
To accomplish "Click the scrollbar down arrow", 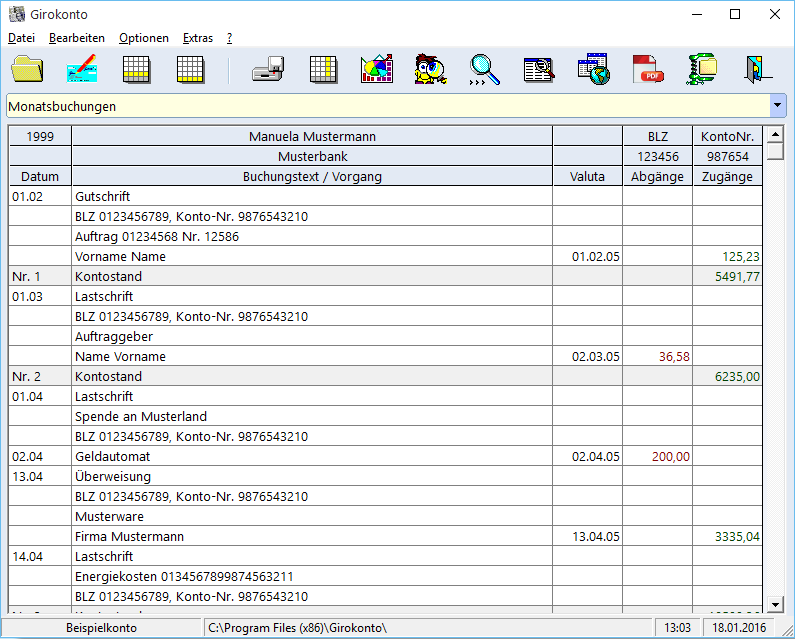I will 775,604.
